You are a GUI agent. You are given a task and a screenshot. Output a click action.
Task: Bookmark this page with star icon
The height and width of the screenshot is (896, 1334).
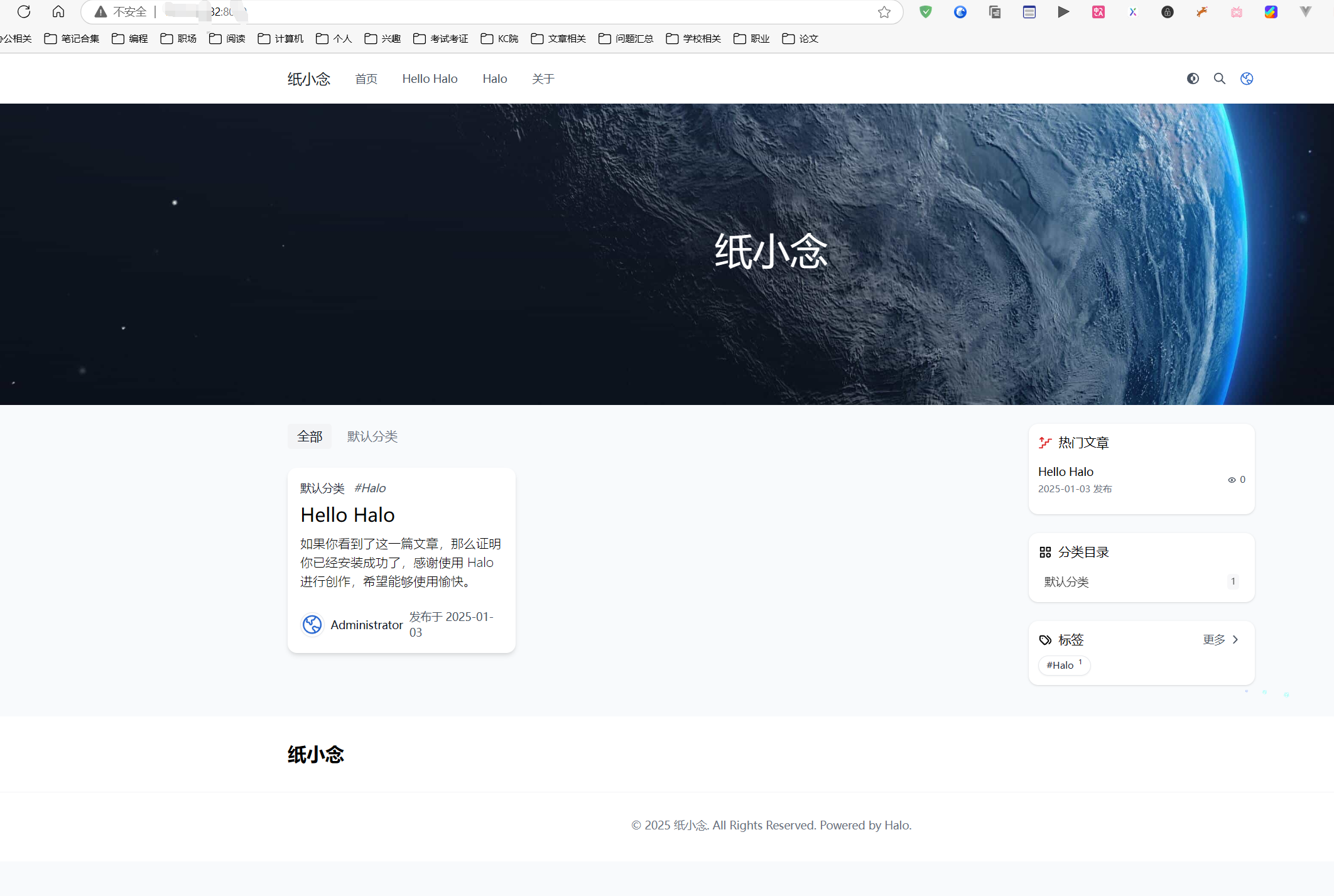point(884,12)
